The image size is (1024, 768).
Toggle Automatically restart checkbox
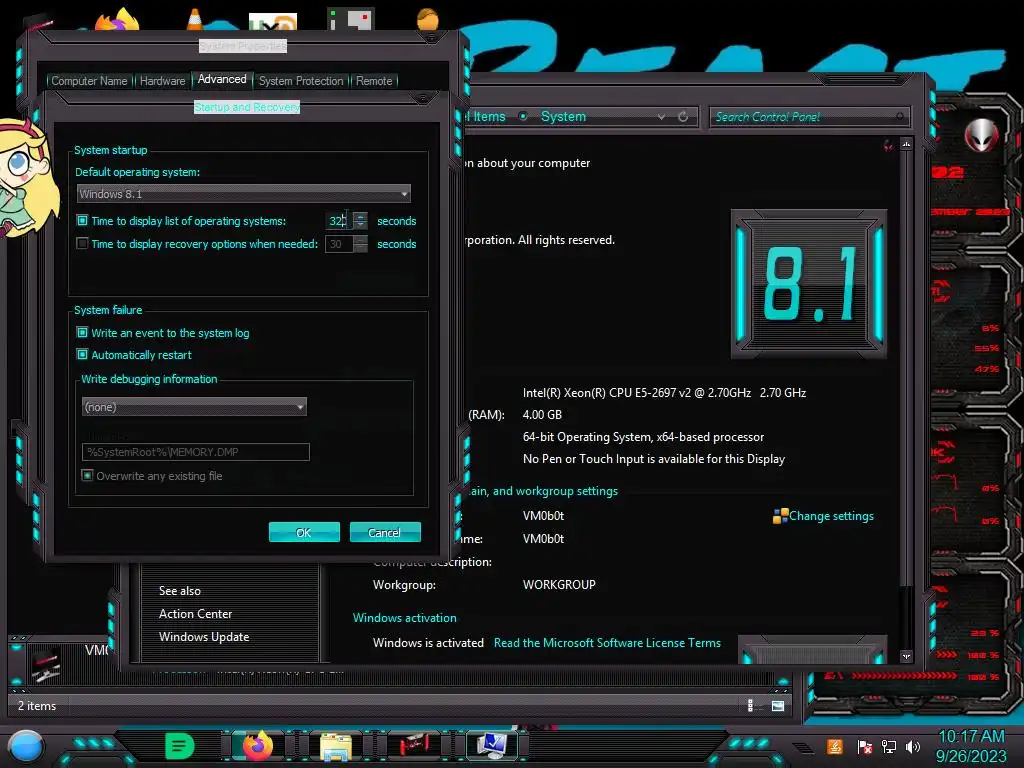coord(82,355)
